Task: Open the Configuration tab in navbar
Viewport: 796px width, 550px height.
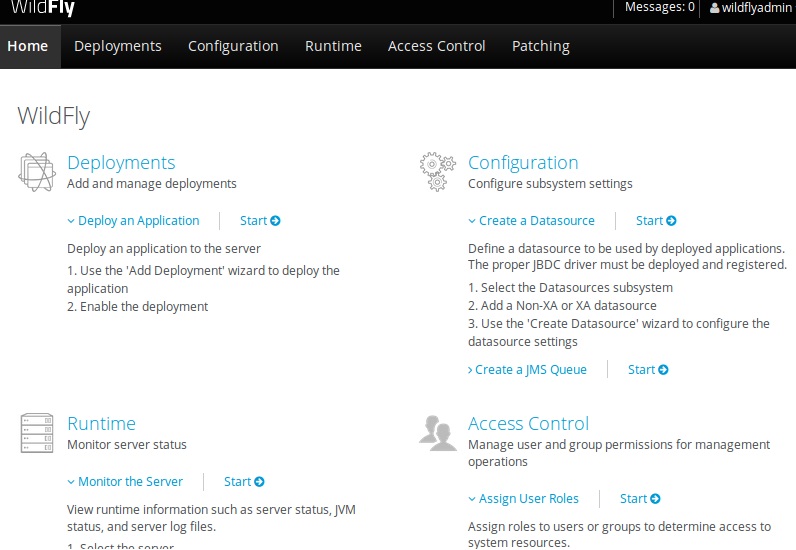Action: (x=233, y=46)
